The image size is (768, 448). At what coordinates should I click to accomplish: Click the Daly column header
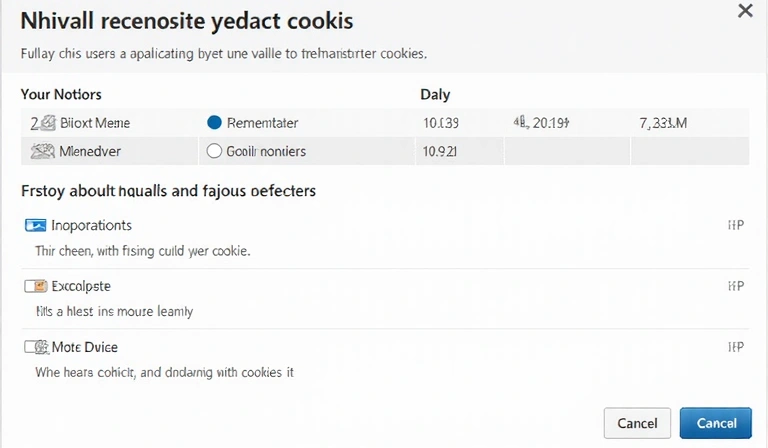click(x=435, y=95)
